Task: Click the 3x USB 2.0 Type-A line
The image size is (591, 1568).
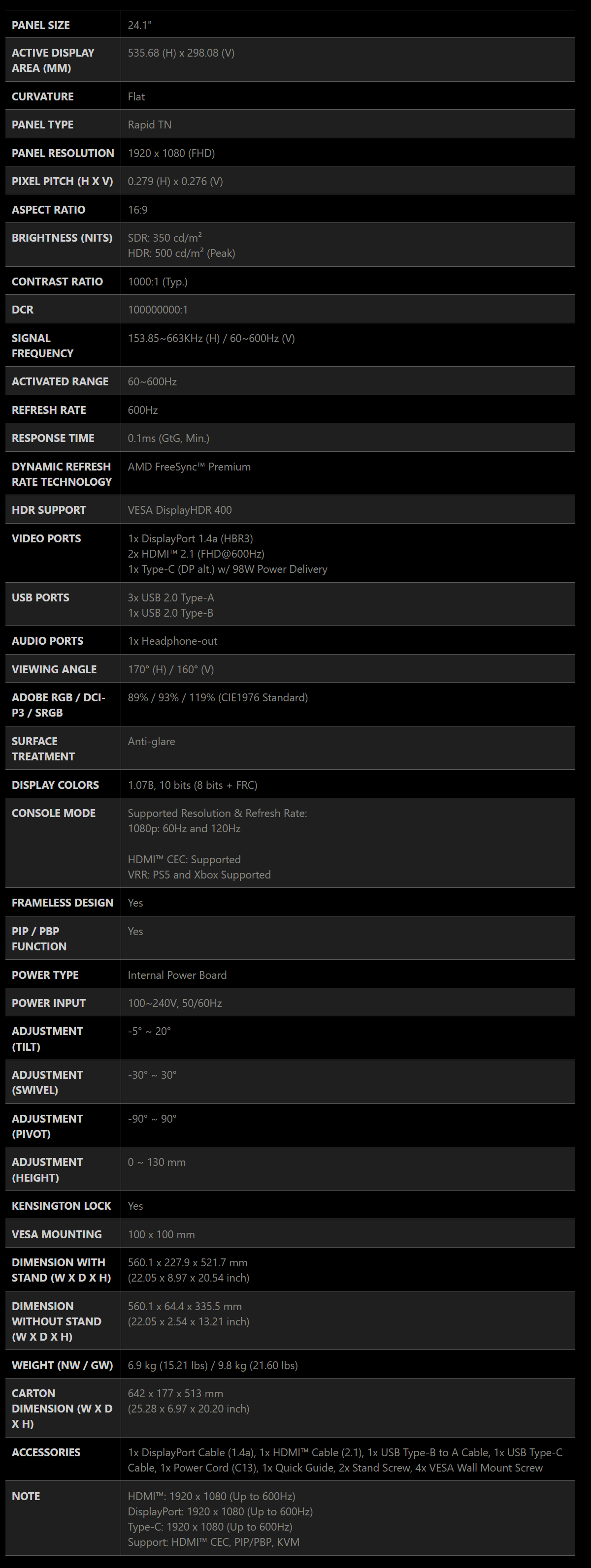Action: click(x=170, y=598)
